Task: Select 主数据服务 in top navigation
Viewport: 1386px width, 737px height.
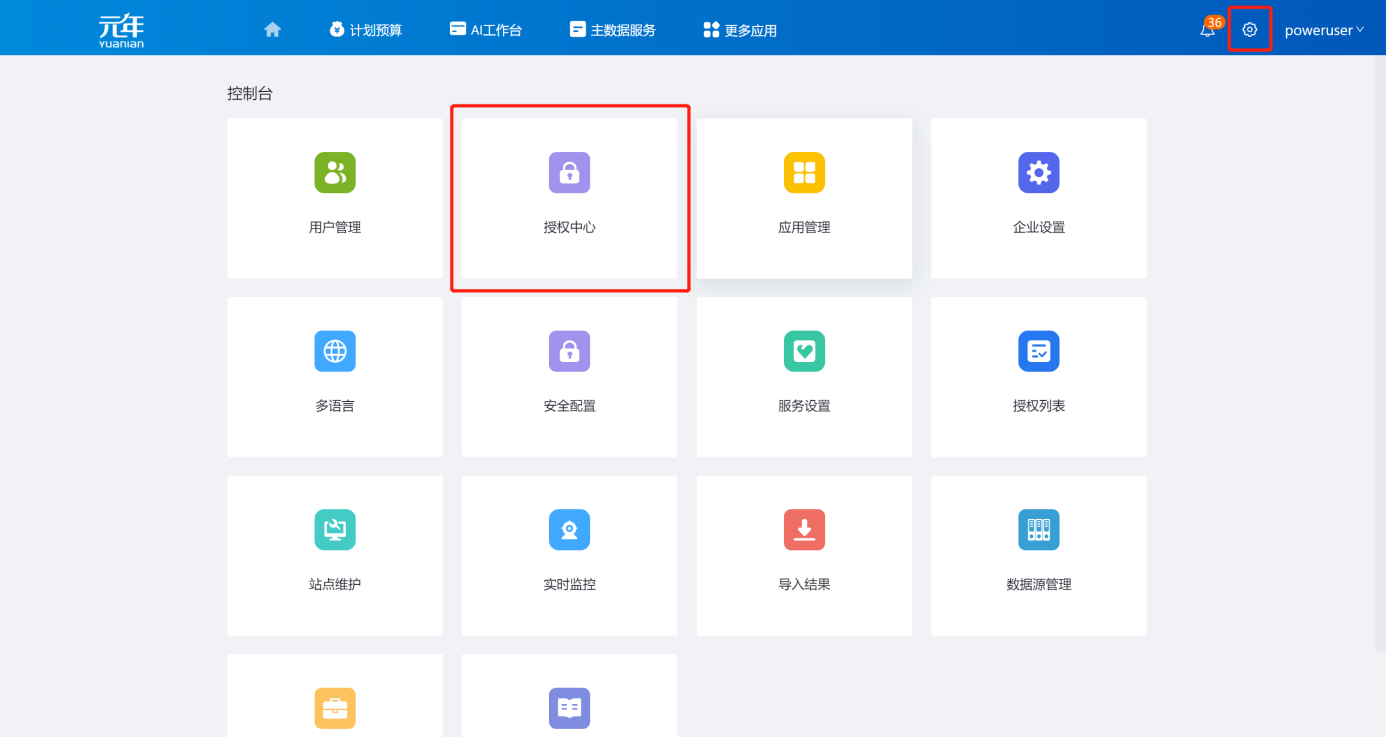Action: pyautogui.click(x=612, y=30)
